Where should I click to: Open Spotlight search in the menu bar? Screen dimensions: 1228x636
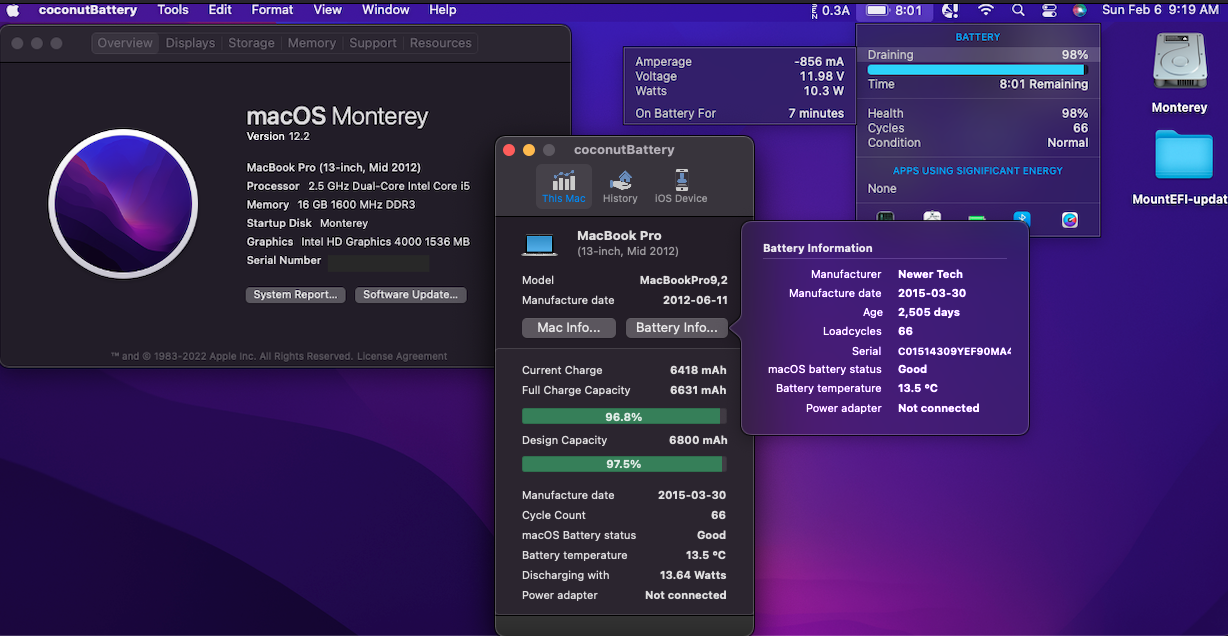click(1018, 10)
